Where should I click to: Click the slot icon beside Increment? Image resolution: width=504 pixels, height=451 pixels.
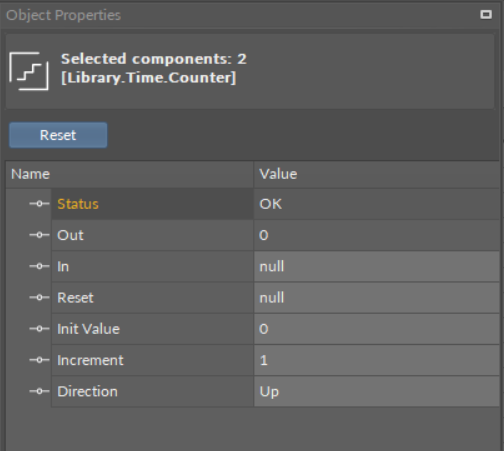pos(39,360)
